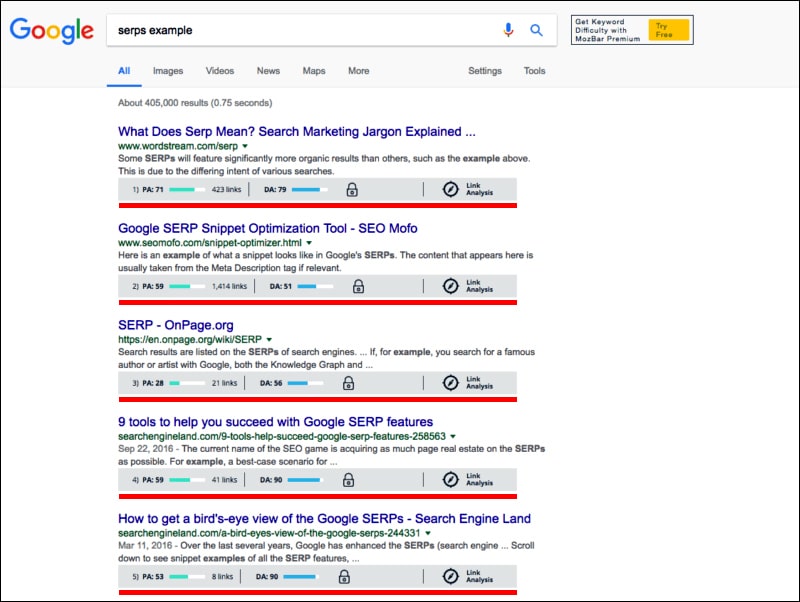The image size is (800, 602).
Task: Click the lock icon in the OnPage.org MozBar row
Action: click(348, 383)
